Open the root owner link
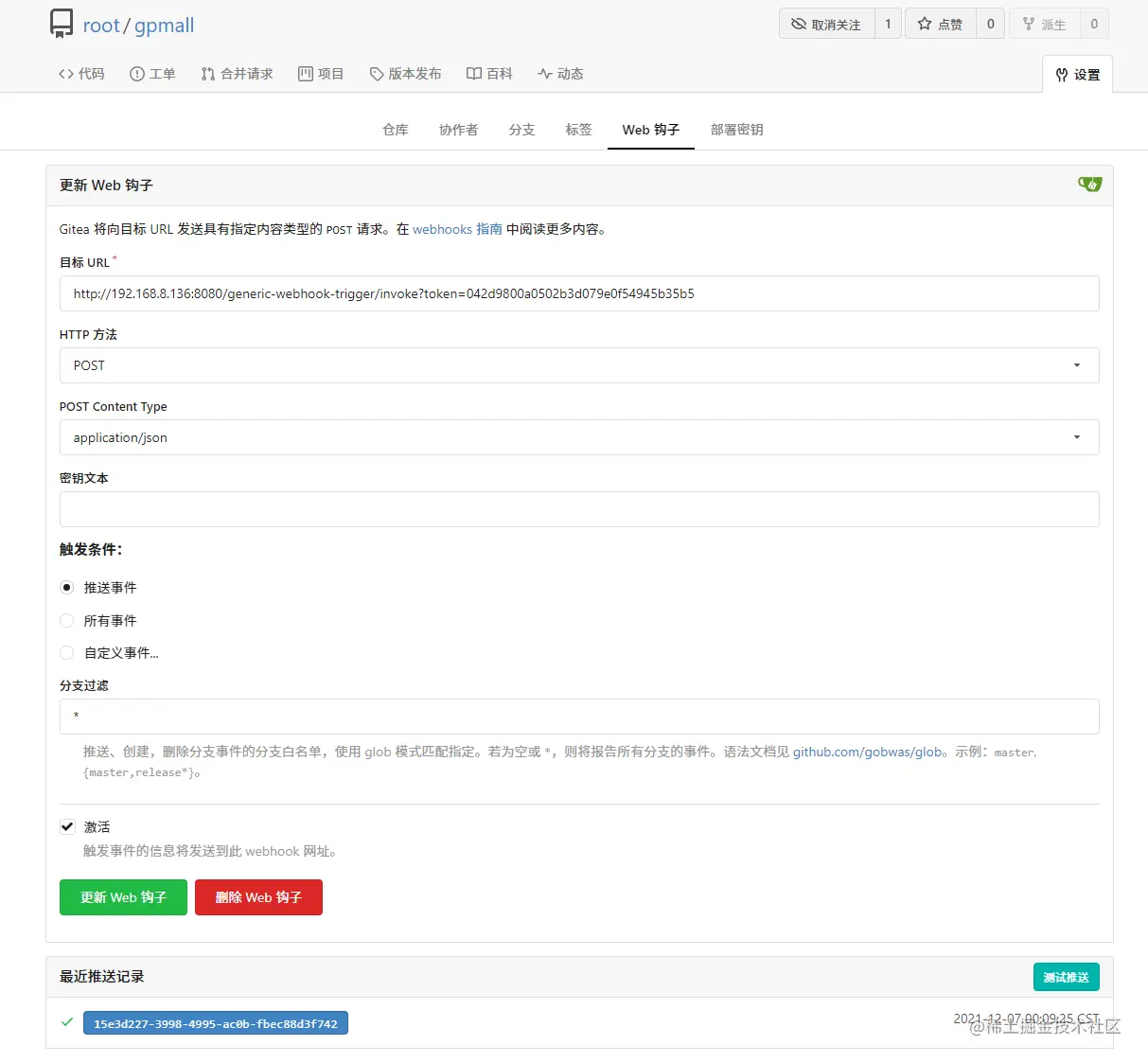 point(101,26)
